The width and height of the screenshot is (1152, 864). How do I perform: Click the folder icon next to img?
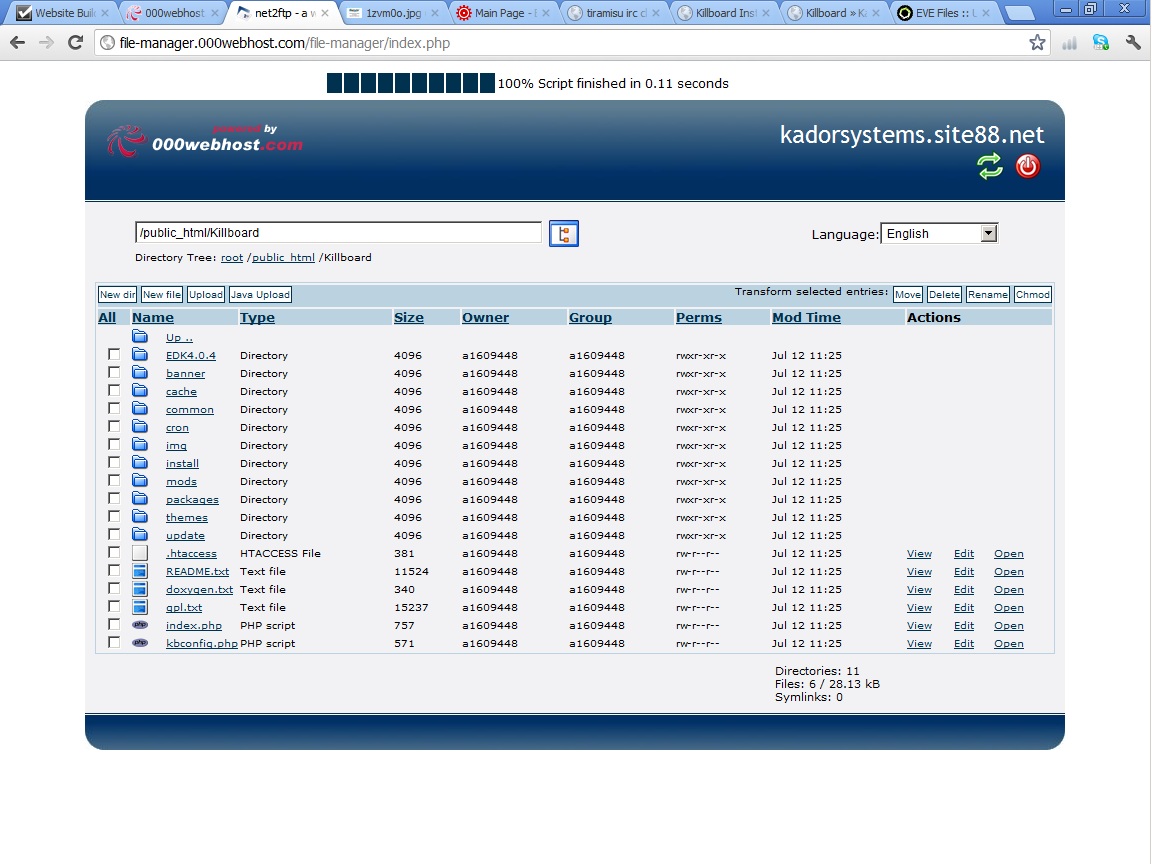(x=140, y=444)
